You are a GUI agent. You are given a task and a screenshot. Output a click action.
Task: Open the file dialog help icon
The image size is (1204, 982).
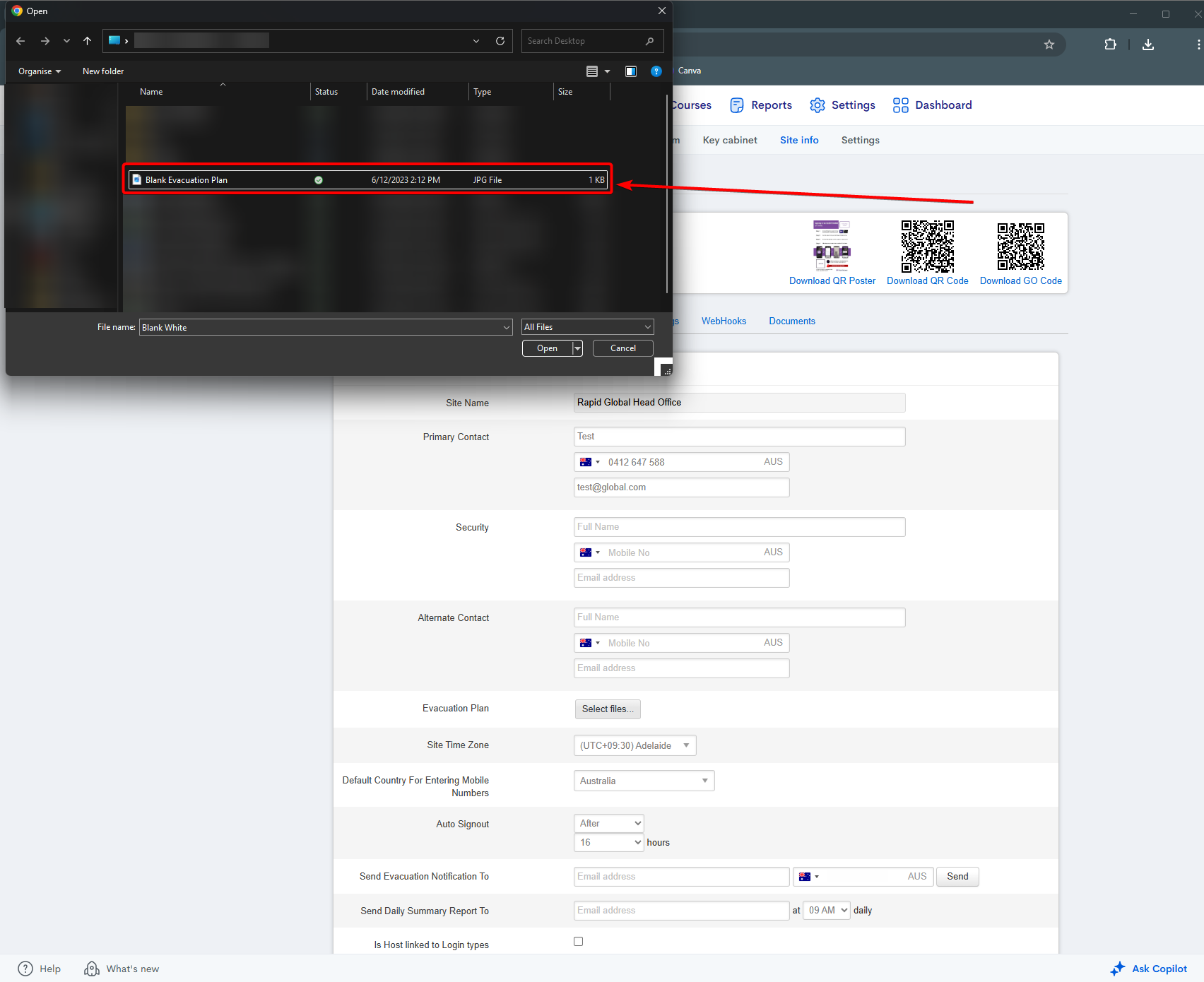point(656,71)
